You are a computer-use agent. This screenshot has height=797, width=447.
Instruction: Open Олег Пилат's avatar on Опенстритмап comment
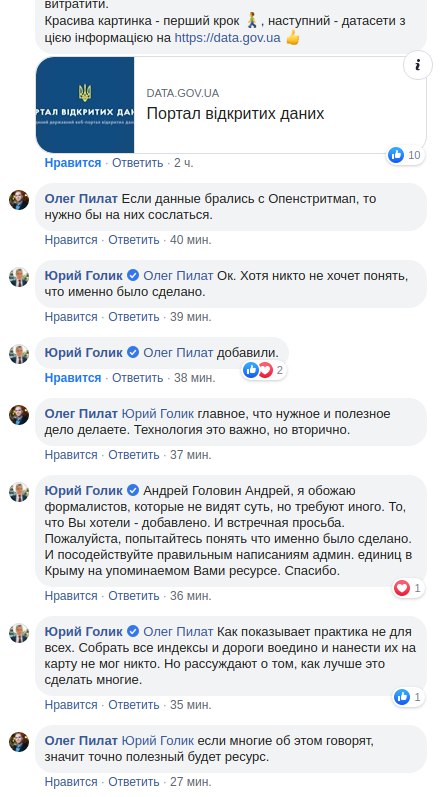tap(19, 200)
